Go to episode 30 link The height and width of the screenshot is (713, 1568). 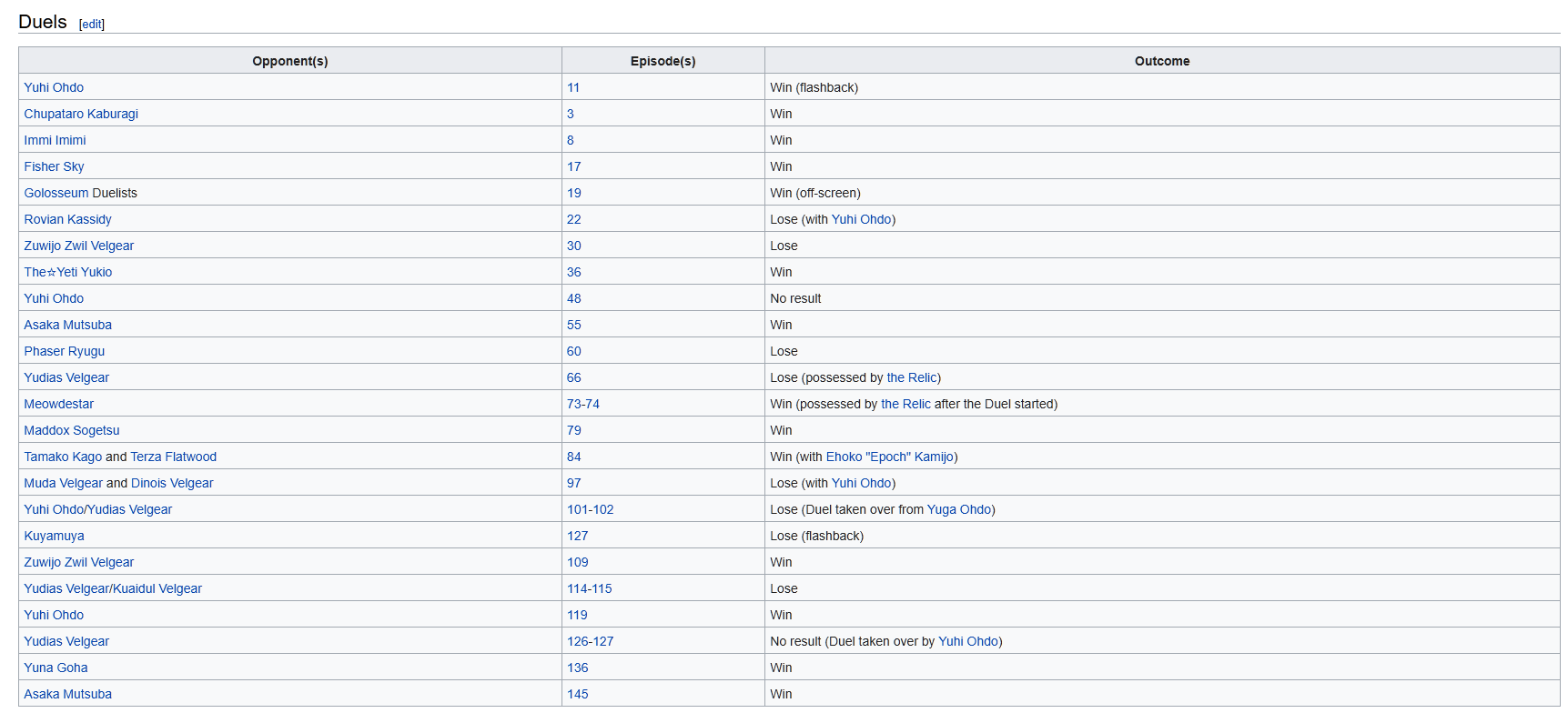tap(574, 246)
